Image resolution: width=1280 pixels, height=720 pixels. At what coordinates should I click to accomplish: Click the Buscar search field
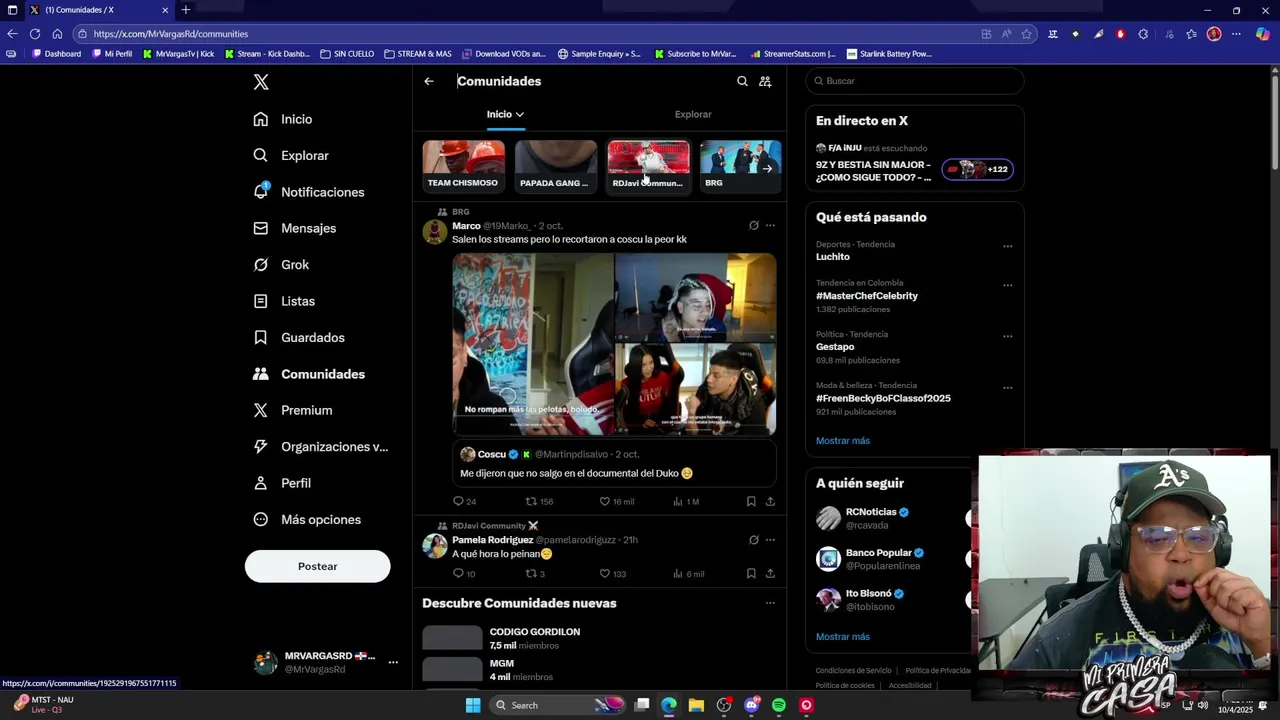(915, 81)
